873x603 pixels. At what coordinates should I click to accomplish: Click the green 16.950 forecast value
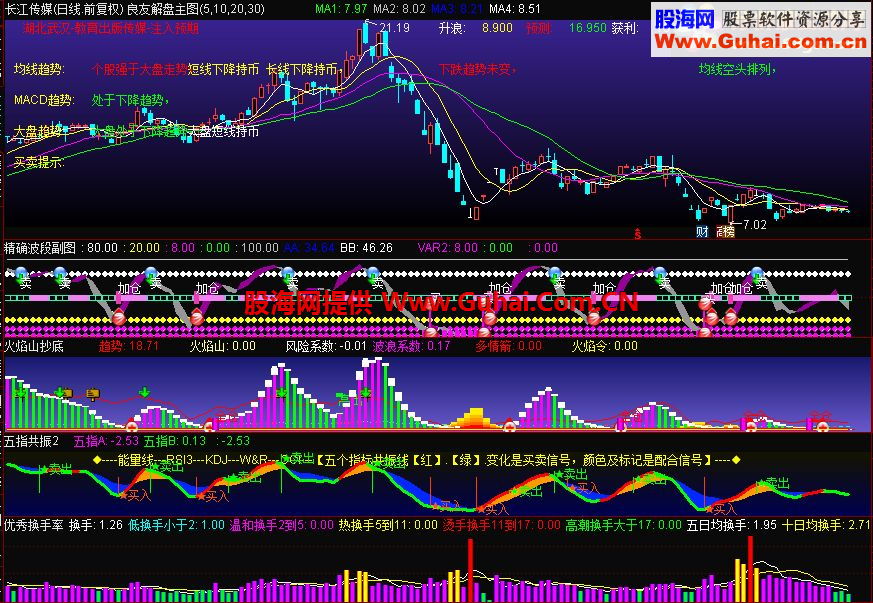click(x=587, y=28)
